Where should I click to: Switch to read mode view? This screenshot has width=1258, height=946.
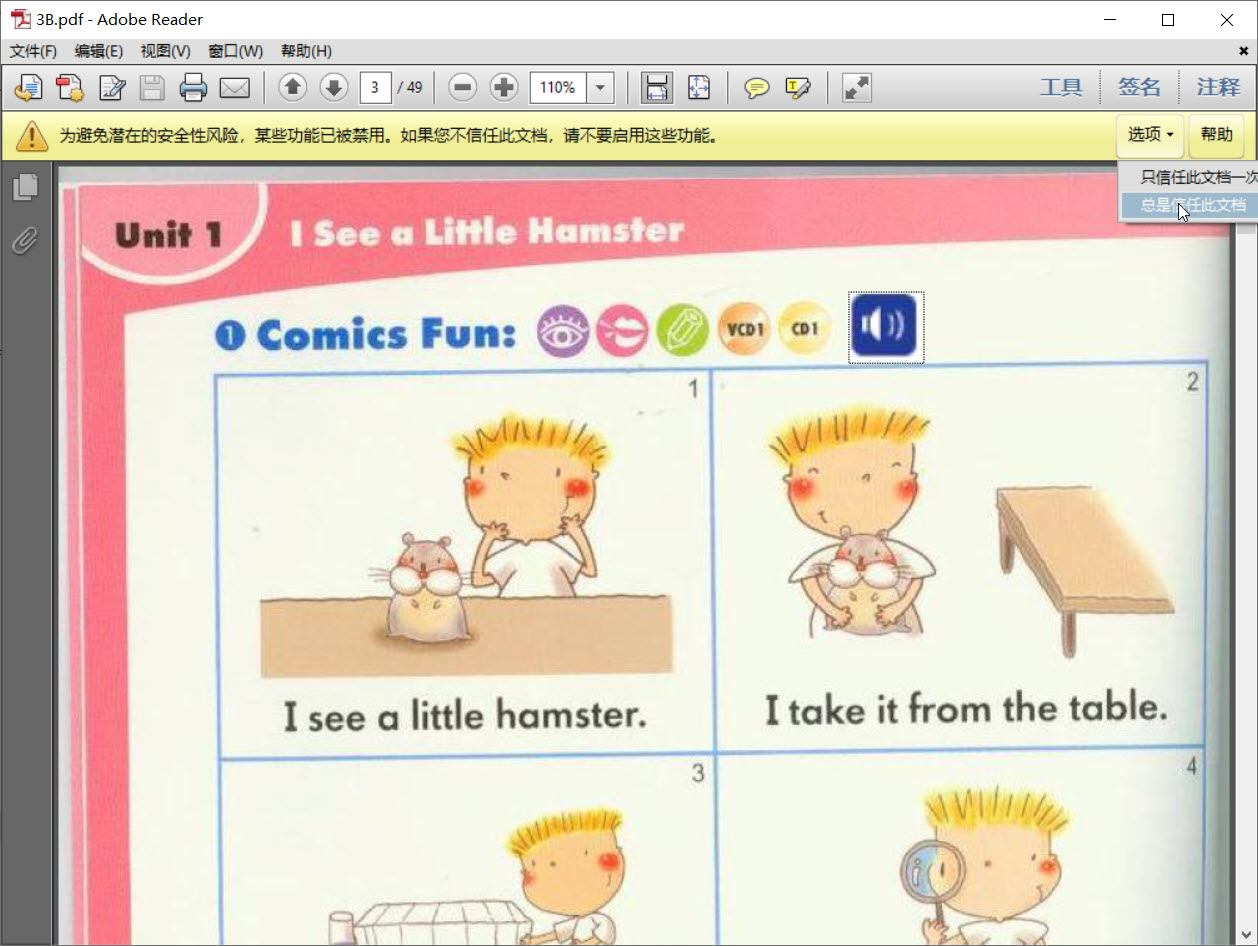click(856, 88)
